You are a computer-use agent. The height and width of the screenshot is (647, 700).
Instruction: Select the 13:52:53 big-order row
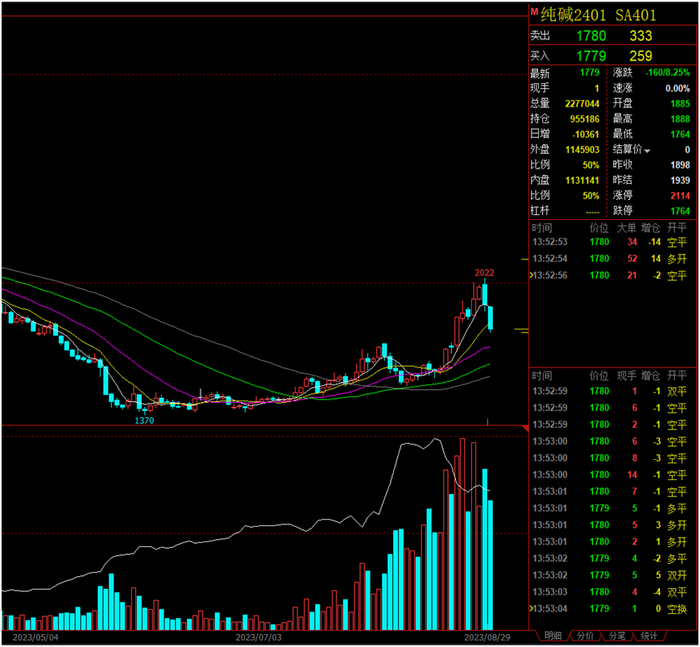pos(609,242)
